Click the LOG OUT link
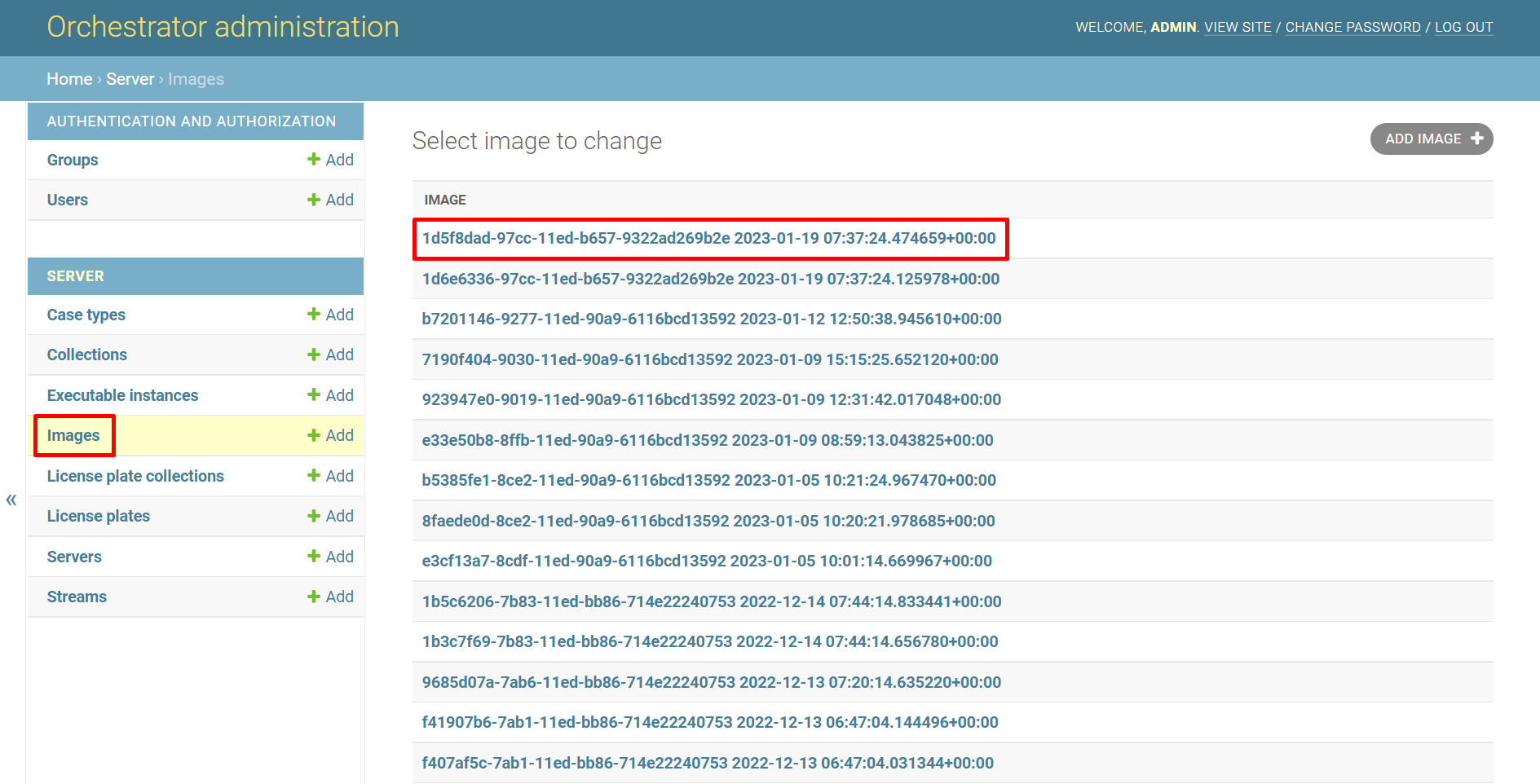The height and width of the screenshot is (784, 1540). pyautogui.click(x=1463, y=27)
